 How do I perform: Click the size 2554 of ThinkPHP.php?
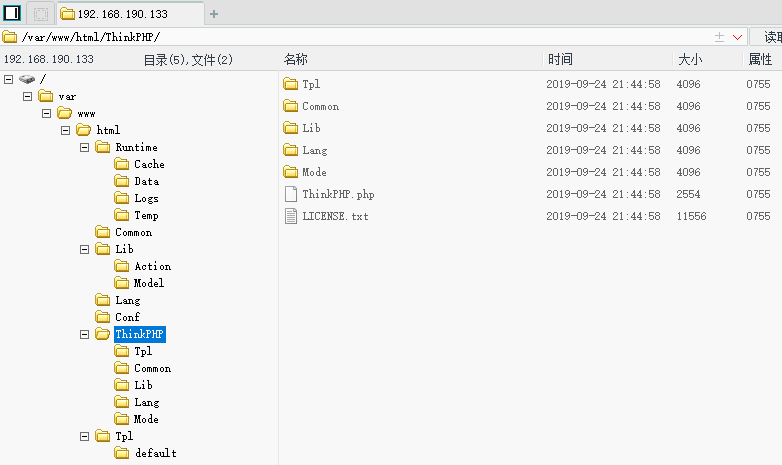pos(688,194)
